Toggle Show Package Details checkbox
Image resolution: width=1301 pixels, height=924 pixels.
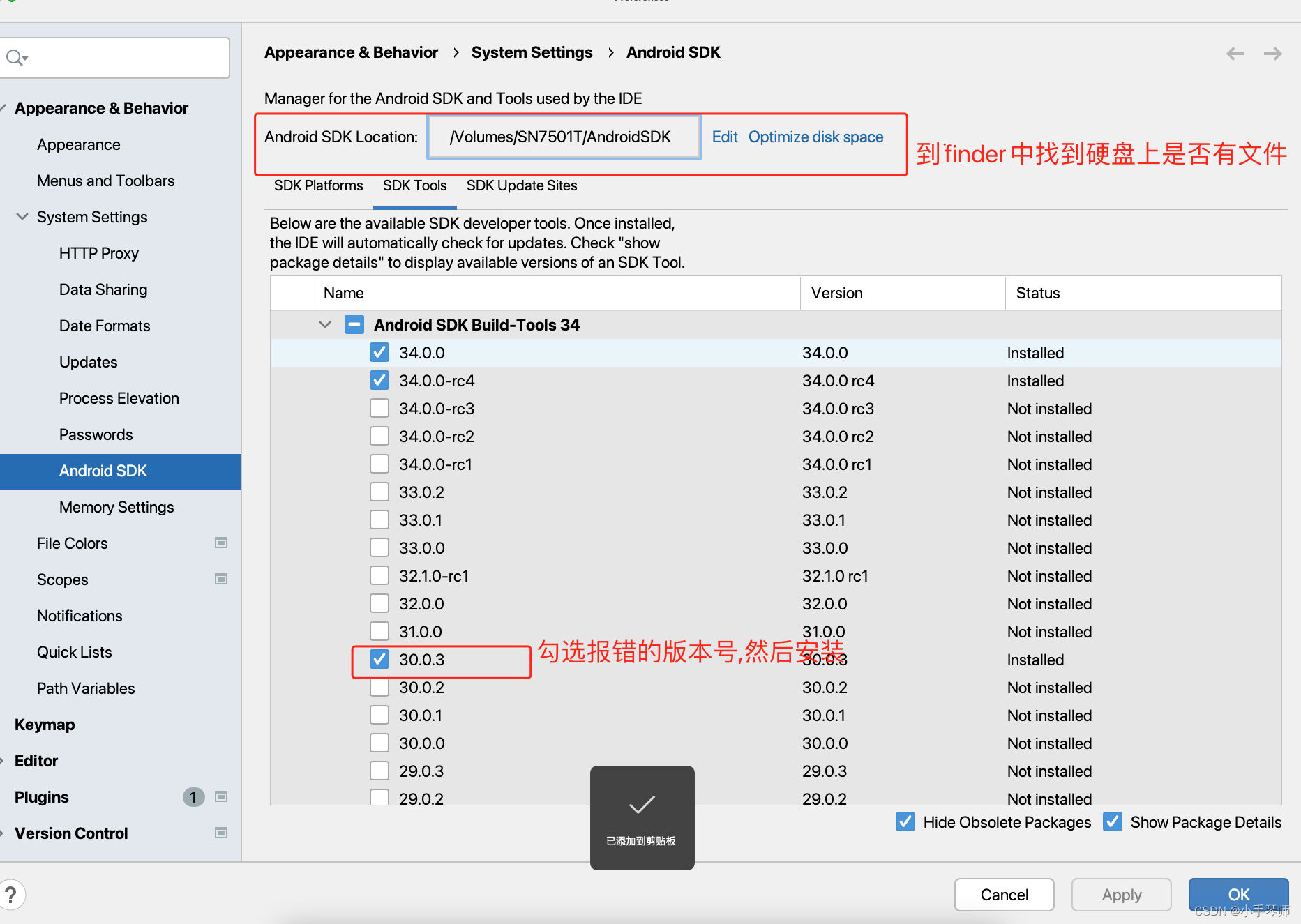1113,821
